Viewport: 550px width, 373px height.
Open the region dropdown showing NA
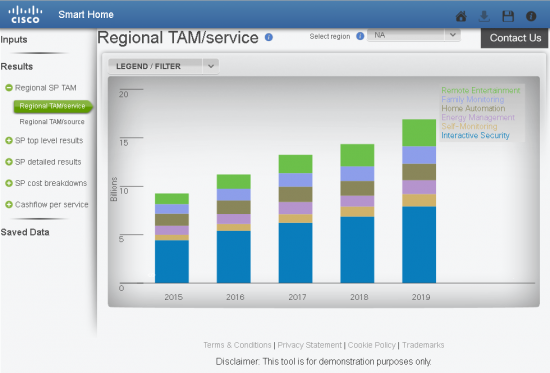click(414, 35)
